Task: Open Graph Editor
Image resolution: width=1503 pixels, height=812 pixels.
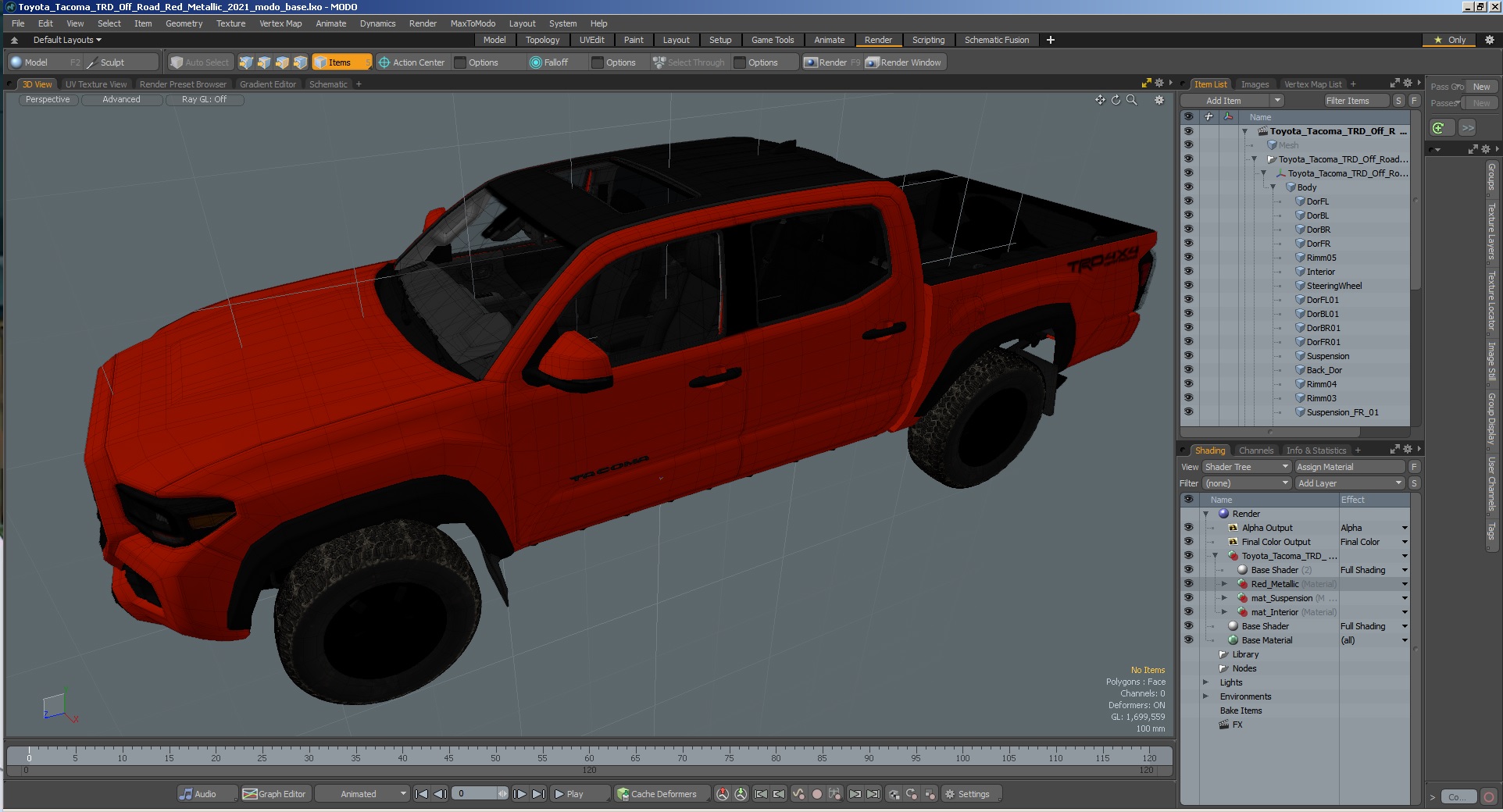Action: [x=274, y=794]
